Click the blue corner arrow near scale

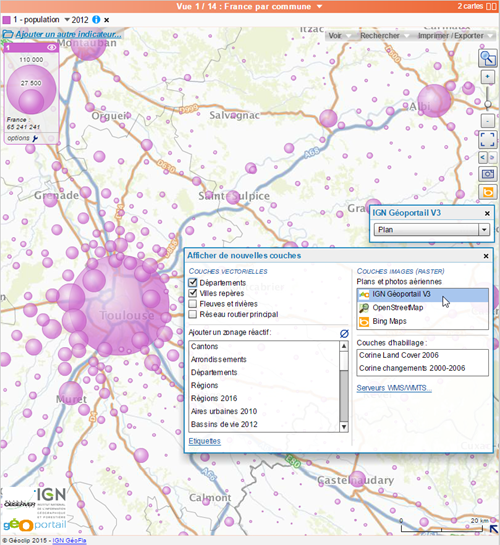[x=494, y=529]
